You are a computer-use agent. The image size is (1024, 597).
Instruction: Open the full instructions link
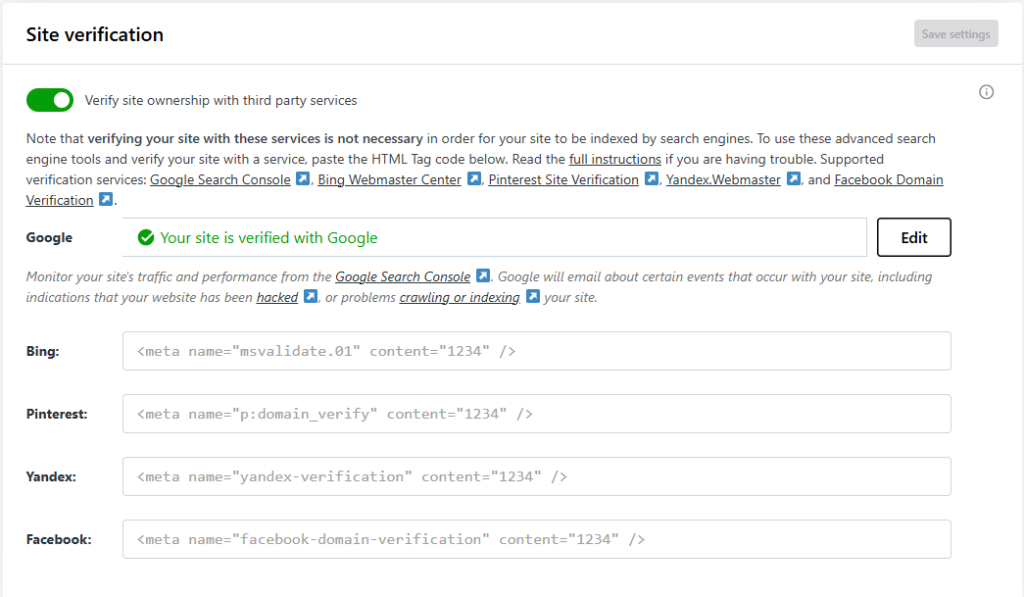(x=614, y=160)
